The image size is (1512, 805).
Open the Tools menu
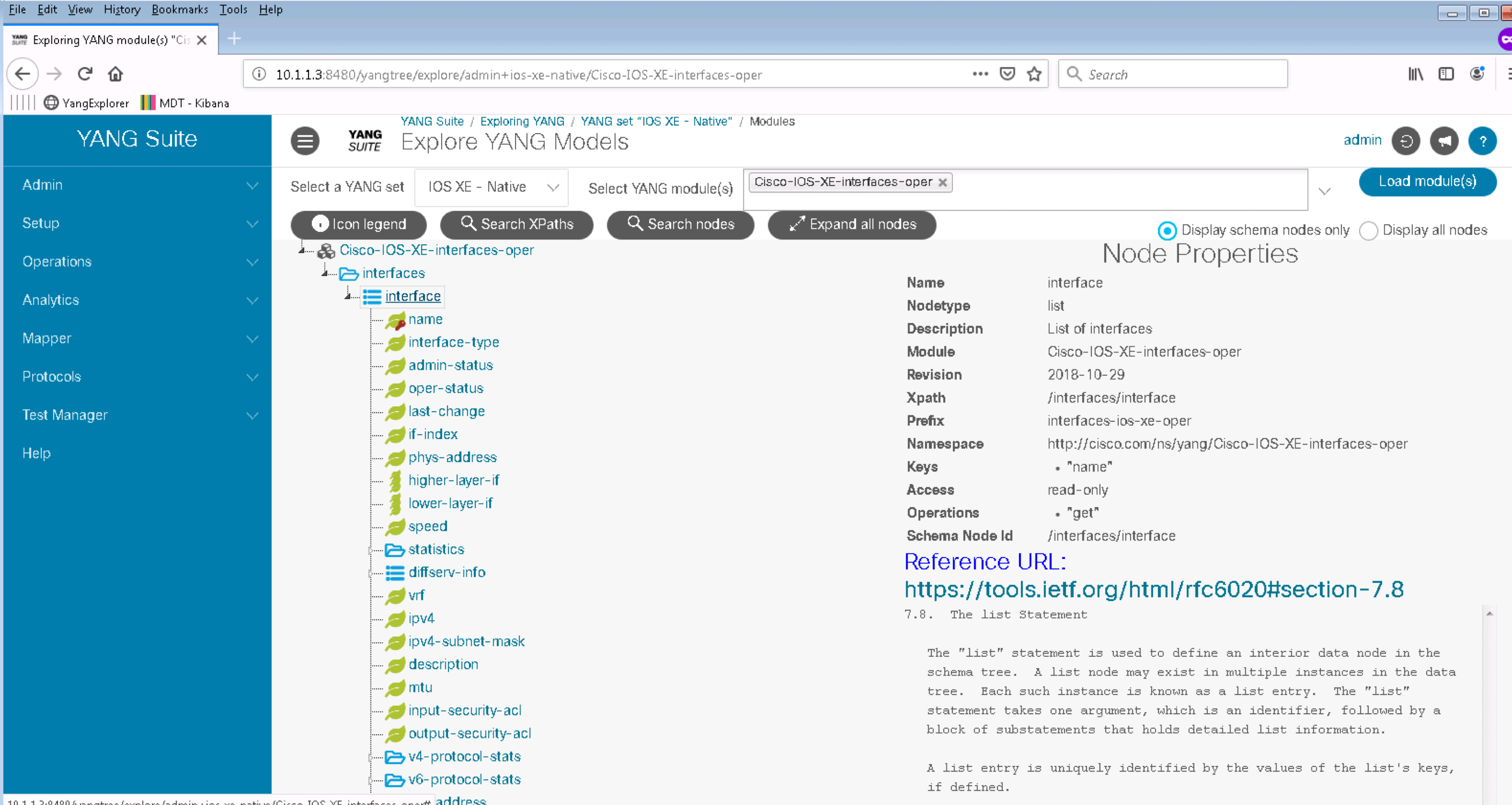[x=233, y=10]
